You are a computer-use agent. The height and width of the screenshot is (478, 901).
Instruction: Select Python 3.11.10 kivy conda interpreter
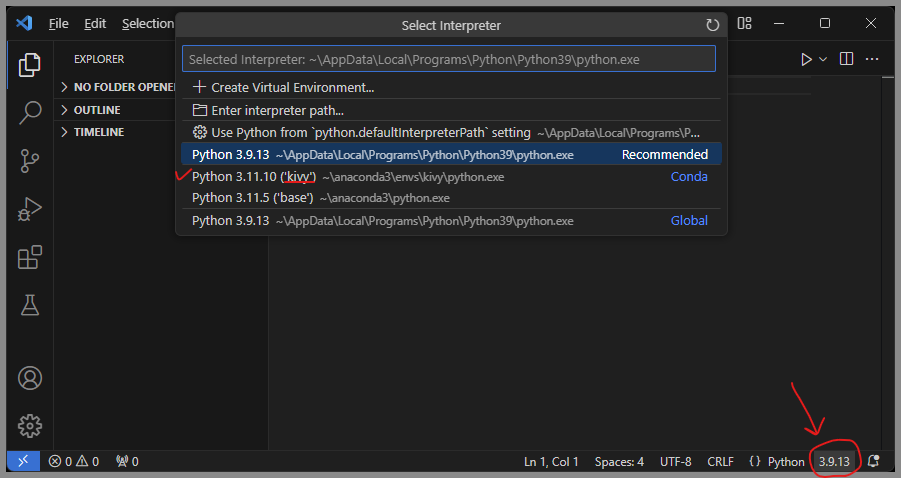coord(451,176)
